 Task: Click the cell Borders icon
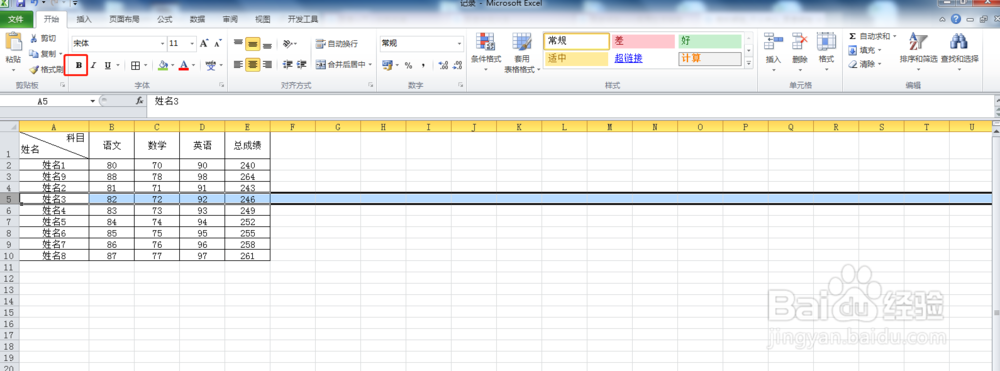pos(135,65)
